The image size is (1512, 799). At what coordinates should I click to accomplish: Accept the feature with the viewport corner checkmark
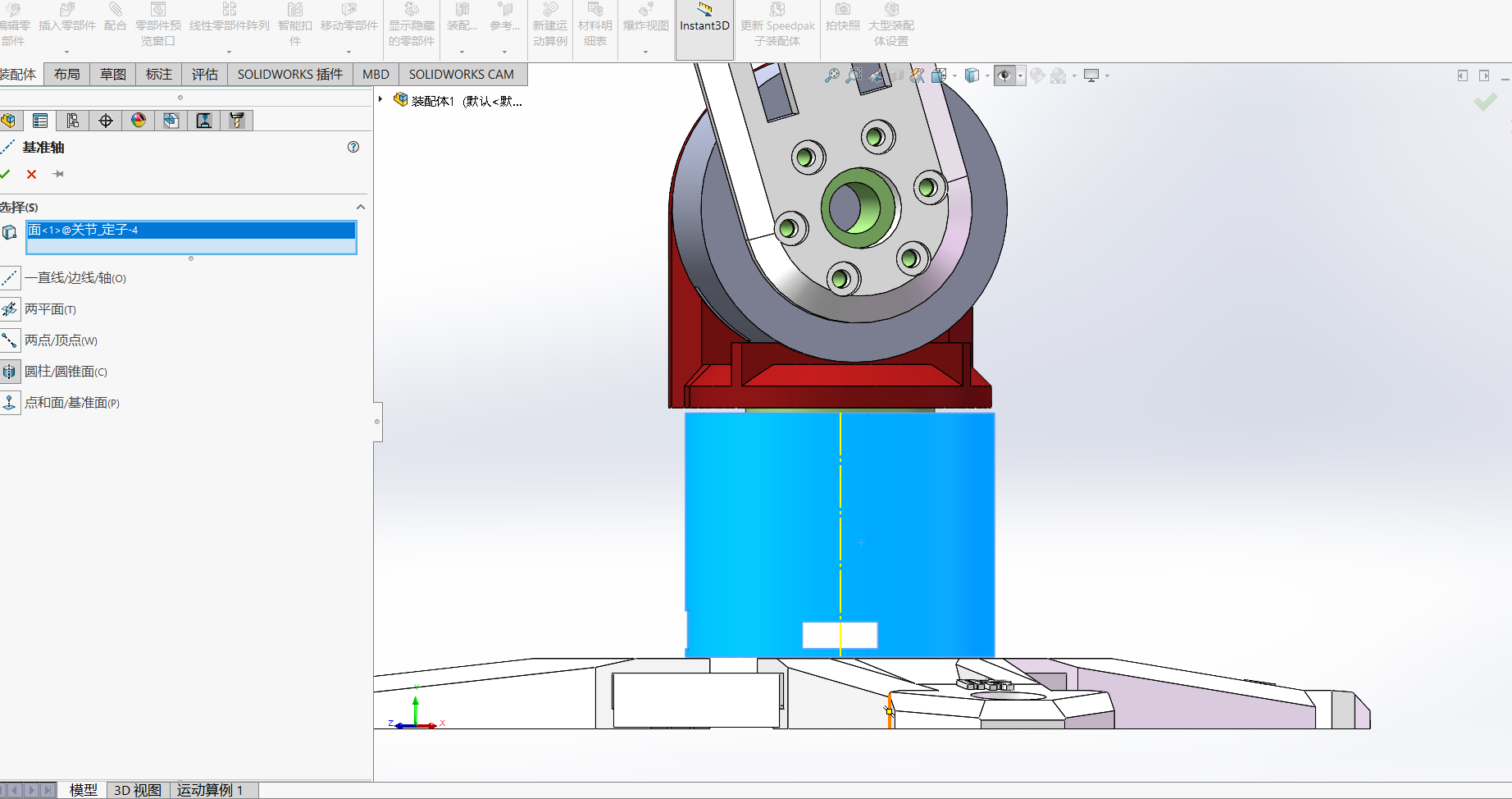(x=1485, y=102)
